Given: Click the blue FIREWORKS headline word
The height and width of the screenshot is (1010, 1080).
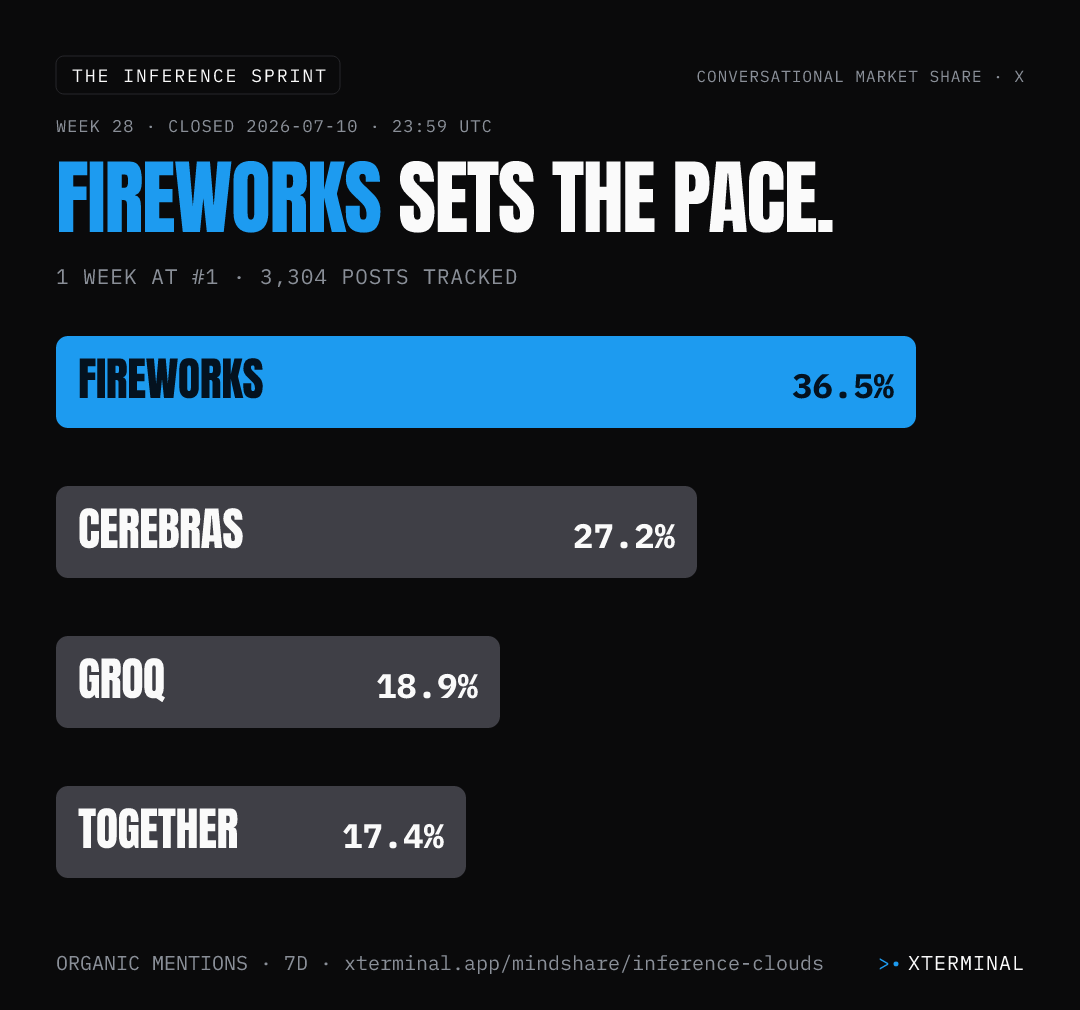Looking at the screenshot, I should point(218,198).
